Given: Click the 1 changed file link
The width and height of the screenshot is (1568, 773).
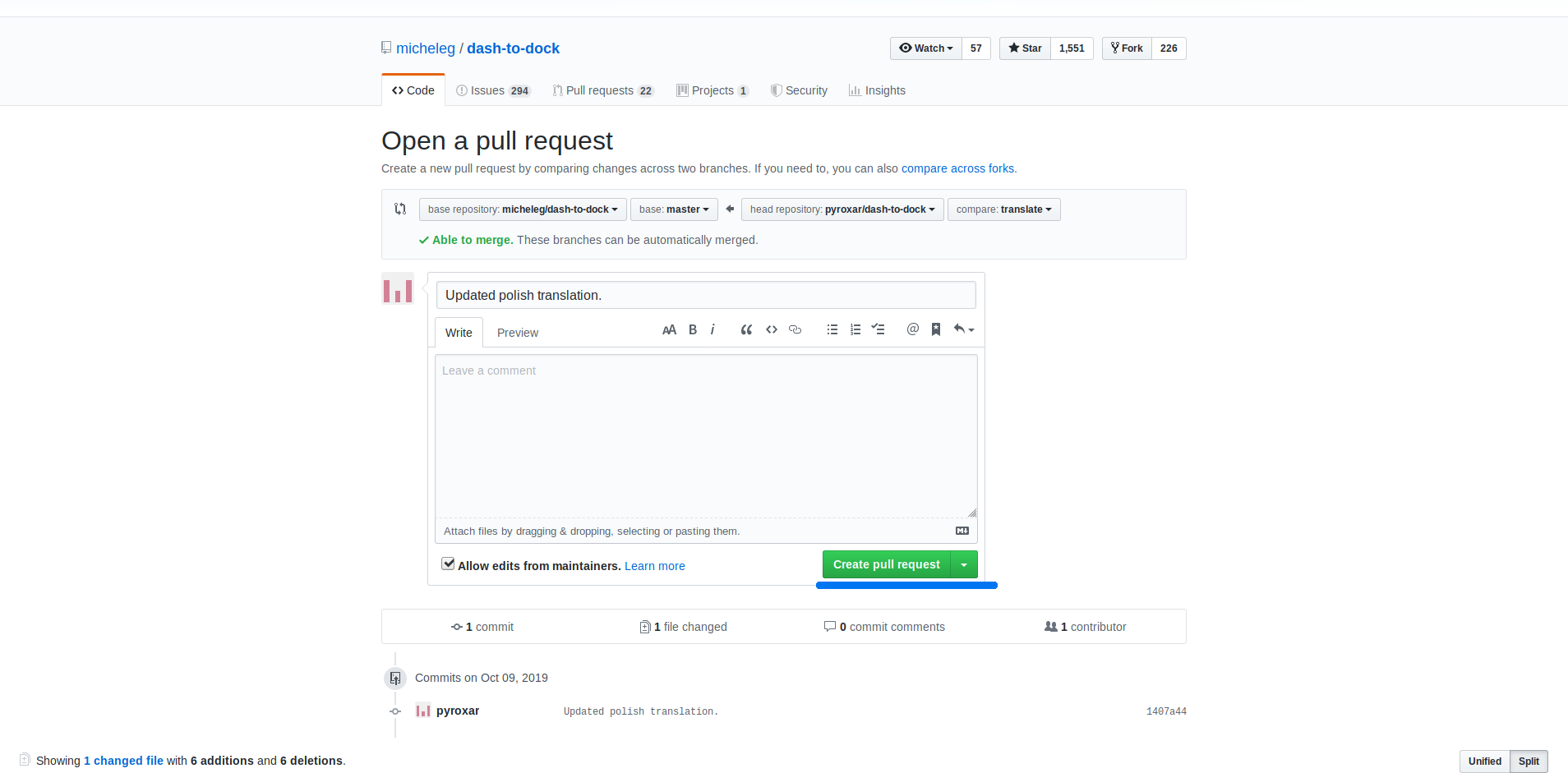Looking at the screenshot, I should click(123, 761).
